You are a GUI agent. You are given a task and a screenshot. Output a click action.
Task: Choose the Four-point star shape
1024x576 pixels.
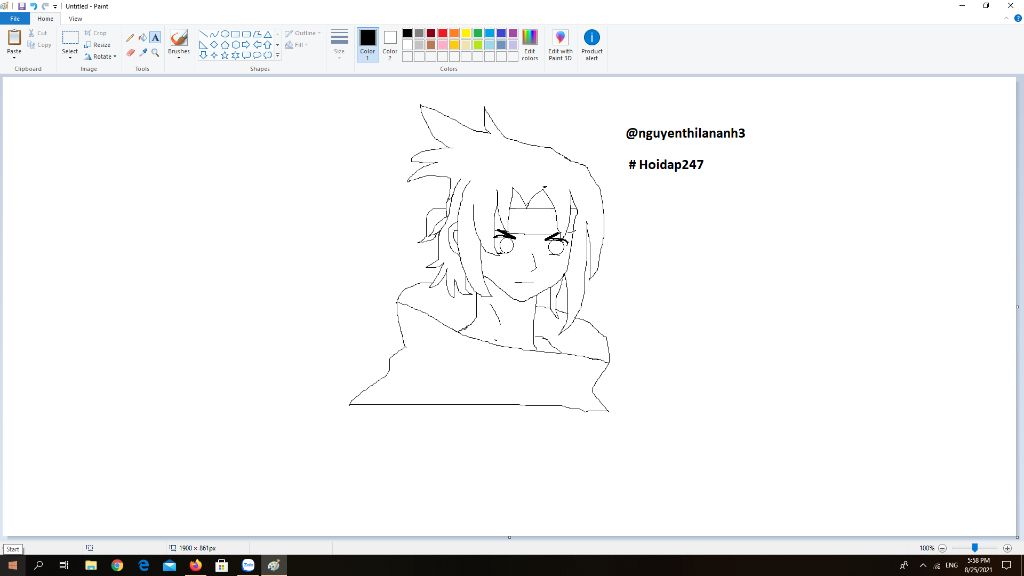tap(214, 56)
